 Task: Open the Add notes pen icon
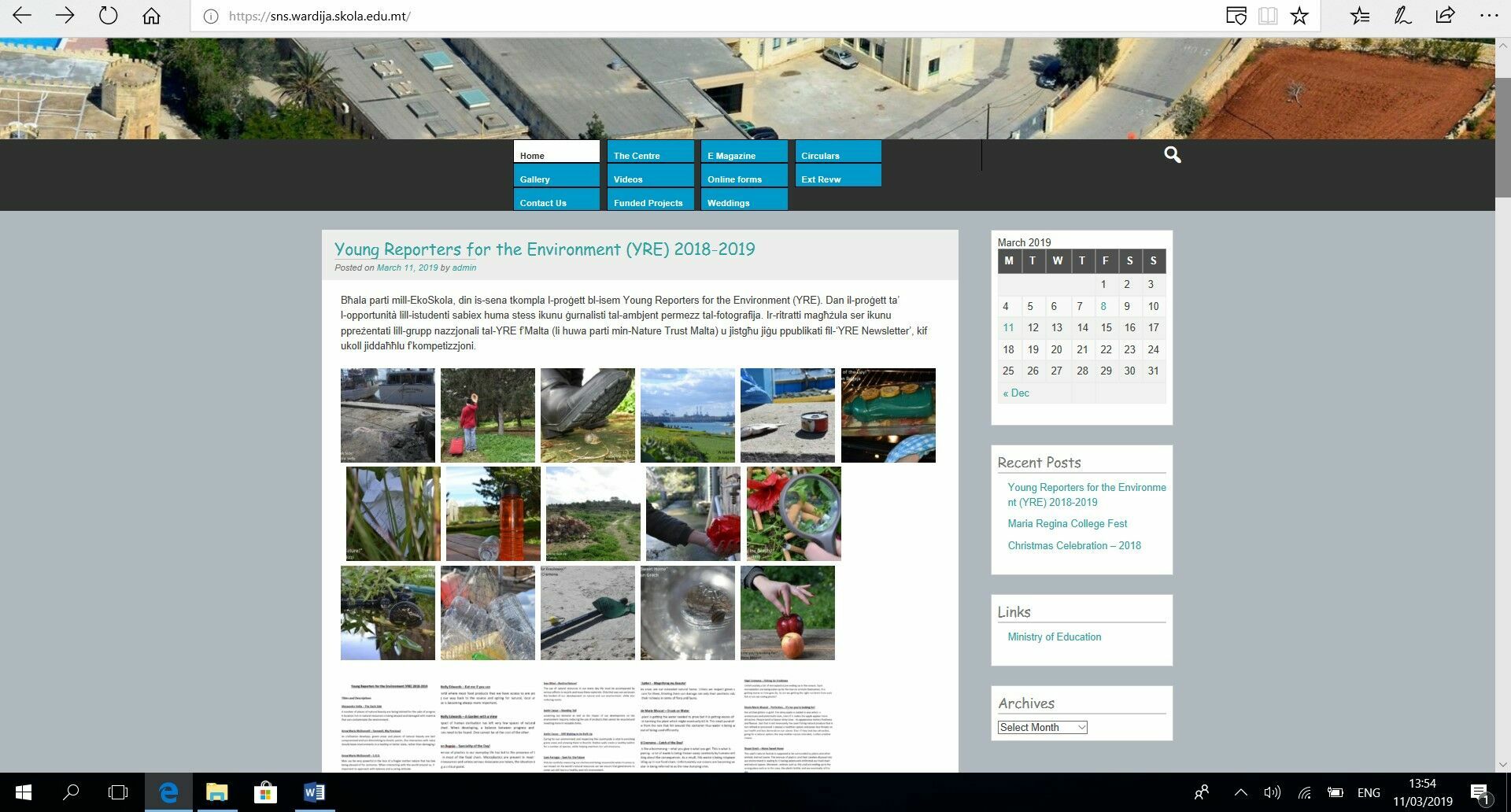coord(1402,16)
